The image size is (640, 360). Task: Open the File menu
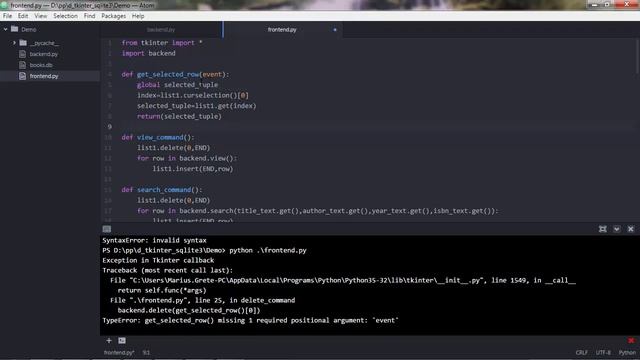pyautogui.click(x=7, y=16)
